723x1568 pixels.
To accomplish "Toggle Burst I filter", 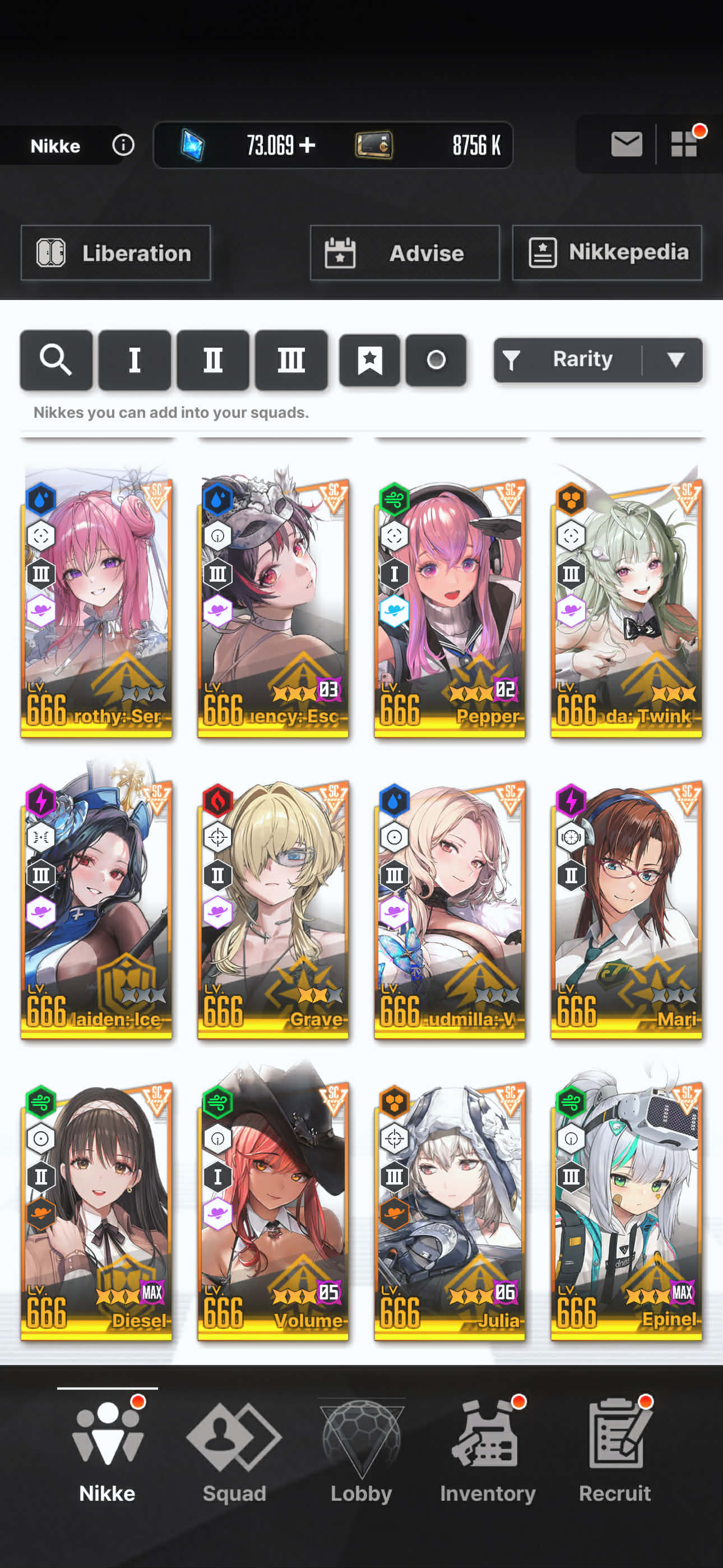I will [135, 359].
